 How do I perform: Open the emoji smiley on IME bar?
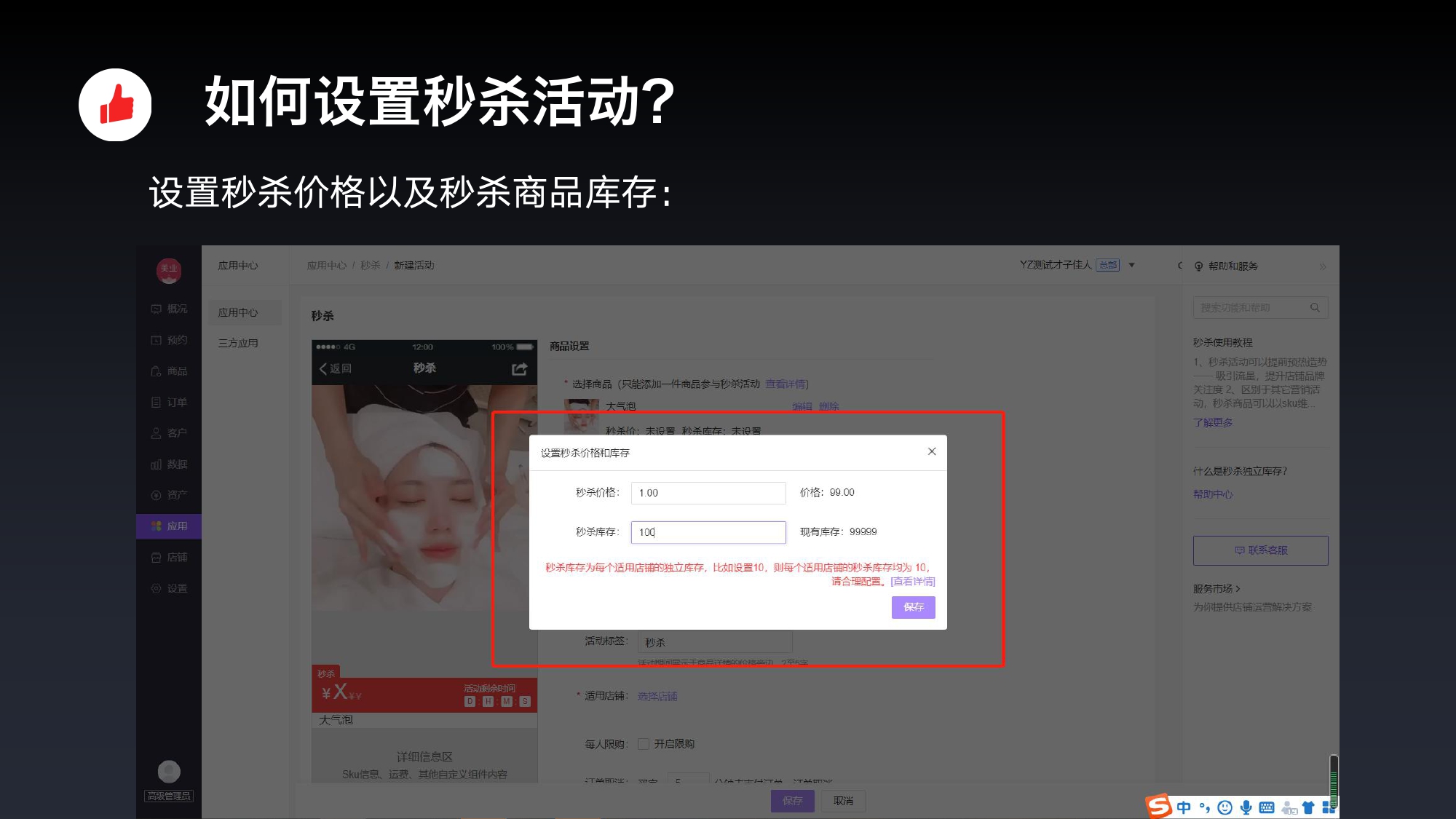tap(1225, 807)
